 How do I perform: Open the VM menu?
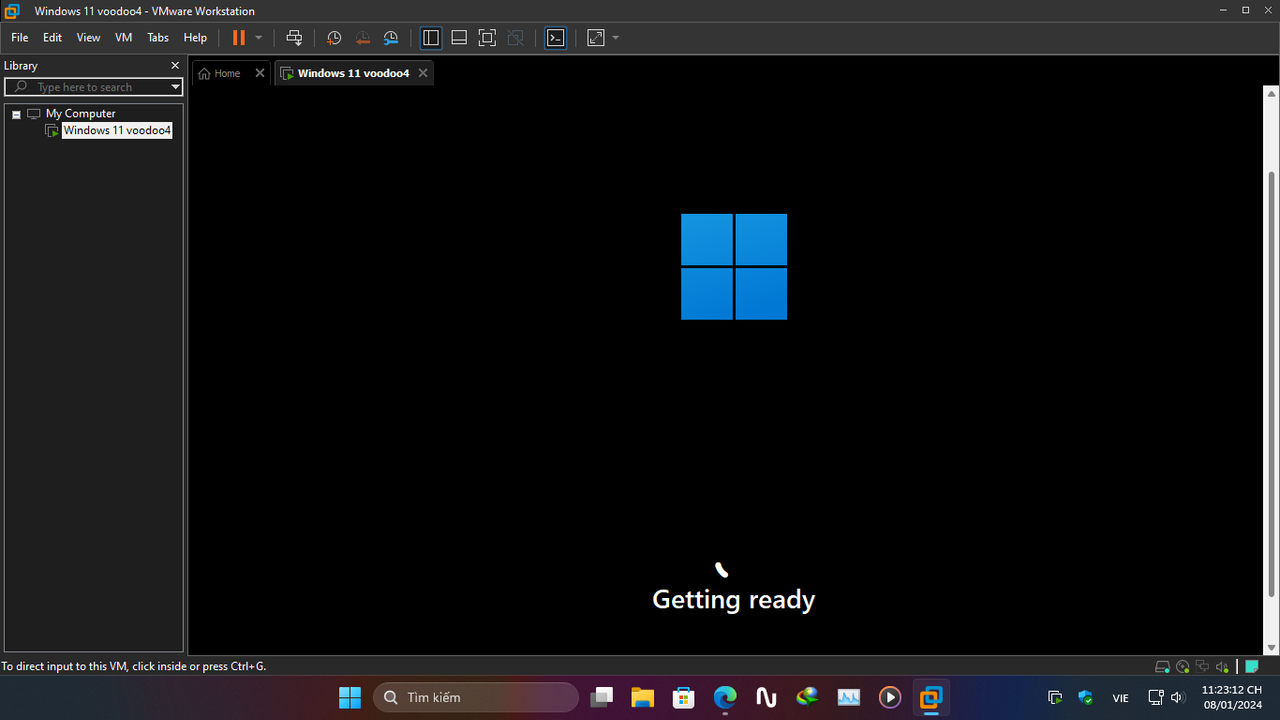click(123, 37)
